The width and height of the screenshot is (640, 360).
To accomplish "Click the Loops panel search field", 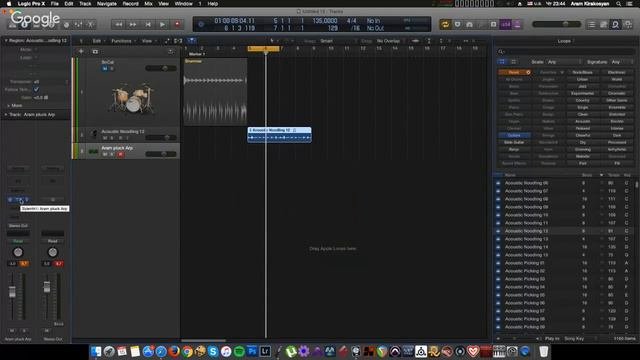I will click(565, 52).
